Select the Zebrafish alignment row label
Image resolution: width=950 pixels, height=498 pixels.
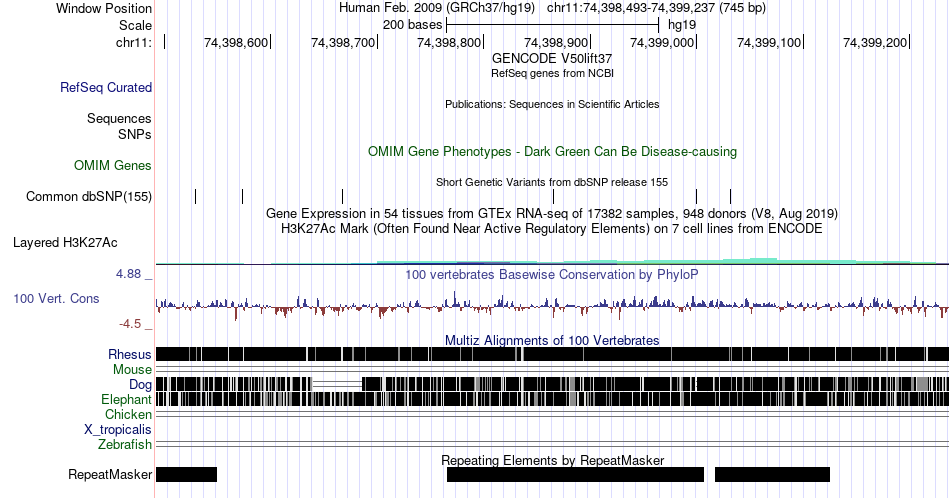point(125,444)
